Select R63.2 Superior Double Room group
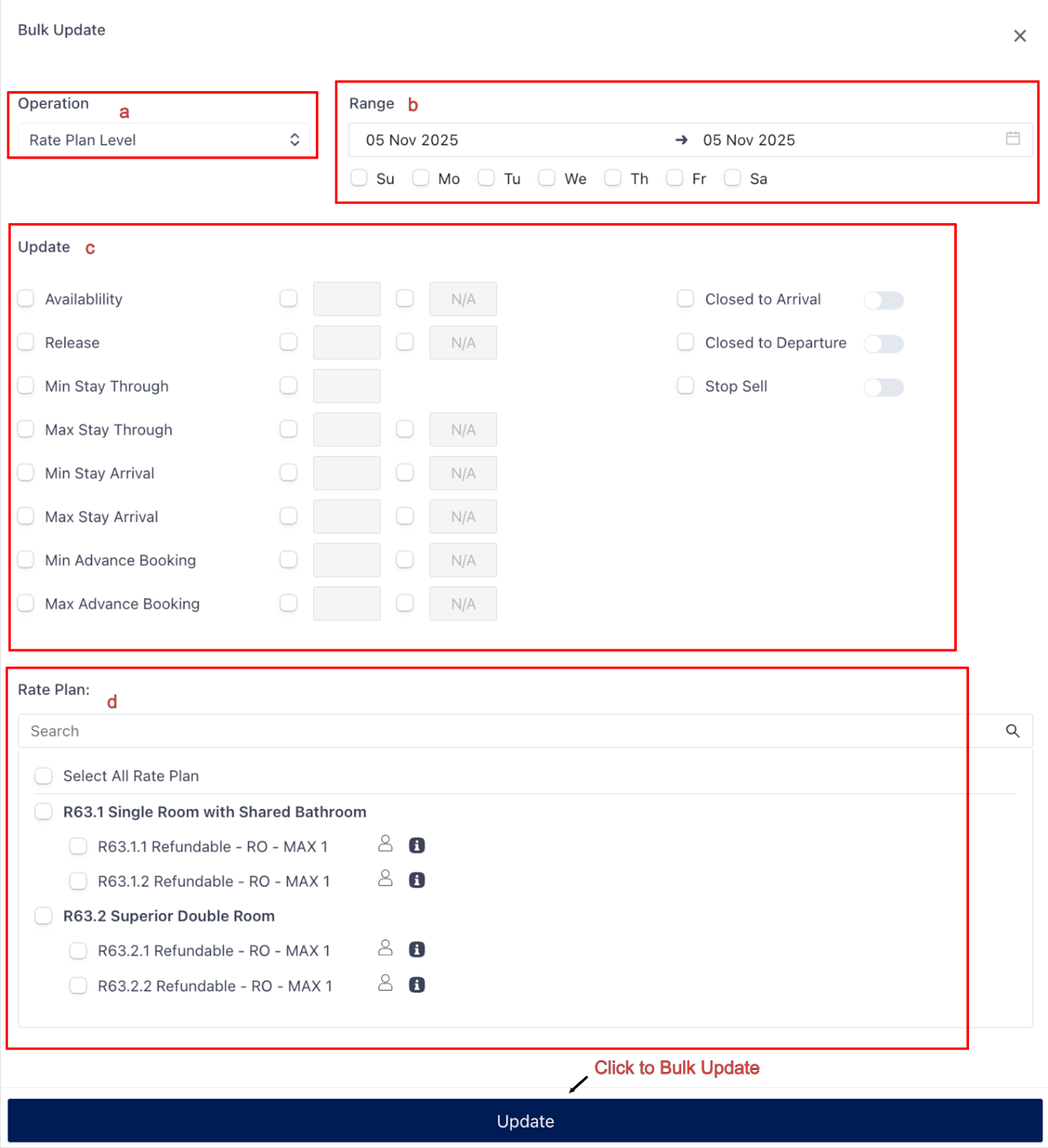 44,916
